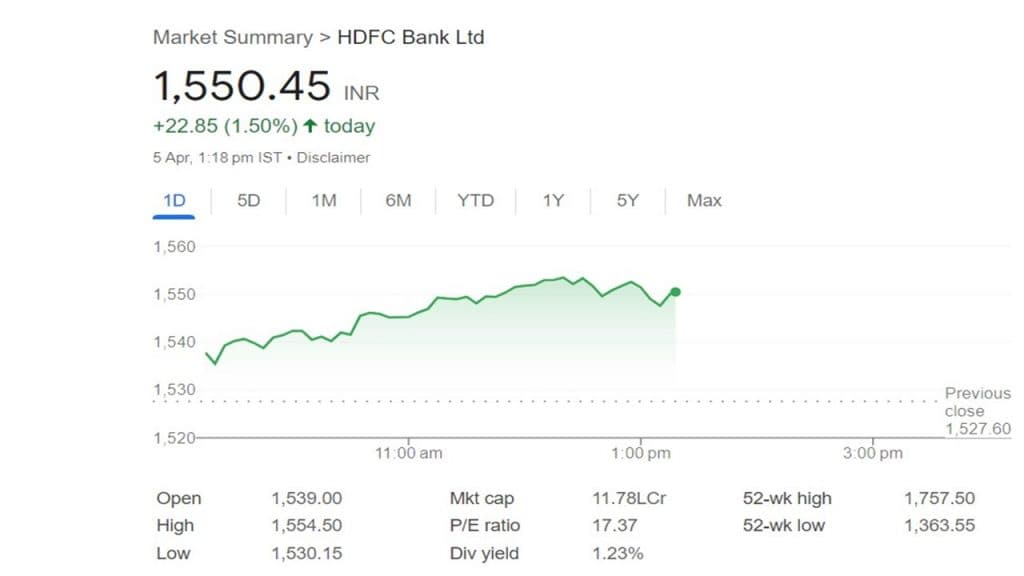Click the Previous close value 1,527.60
The width and height of the screenshot is (1024, 576).
[977, 429]
